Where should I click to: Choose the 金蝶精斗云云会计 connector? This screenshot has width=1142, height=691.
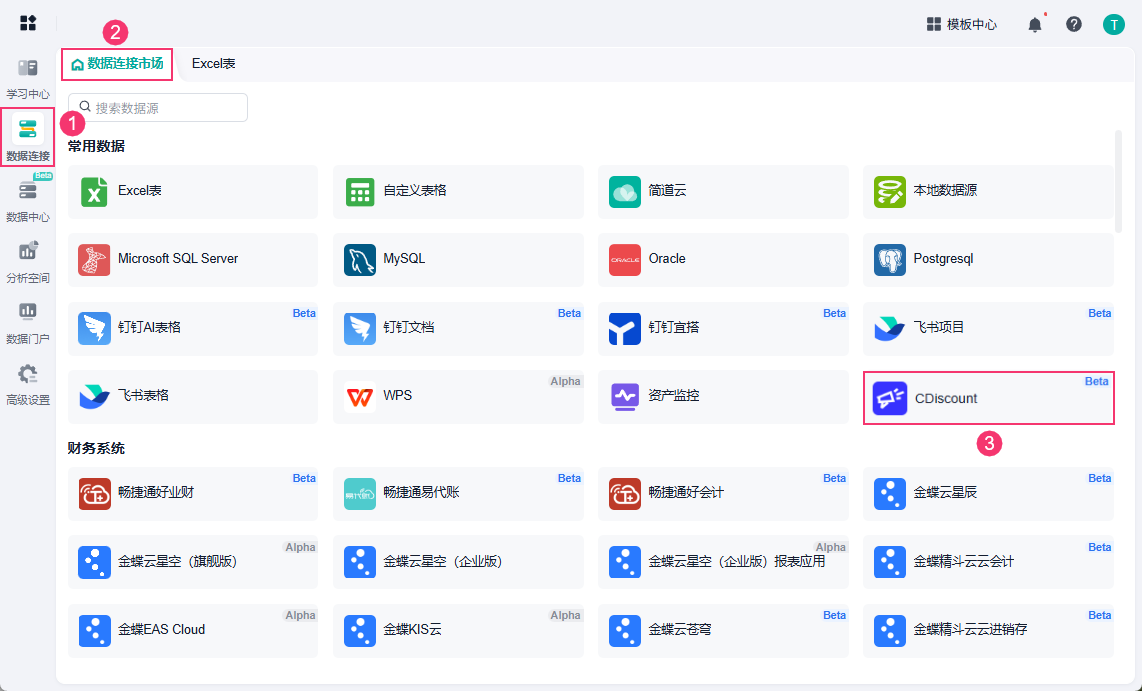click(988, 562)
